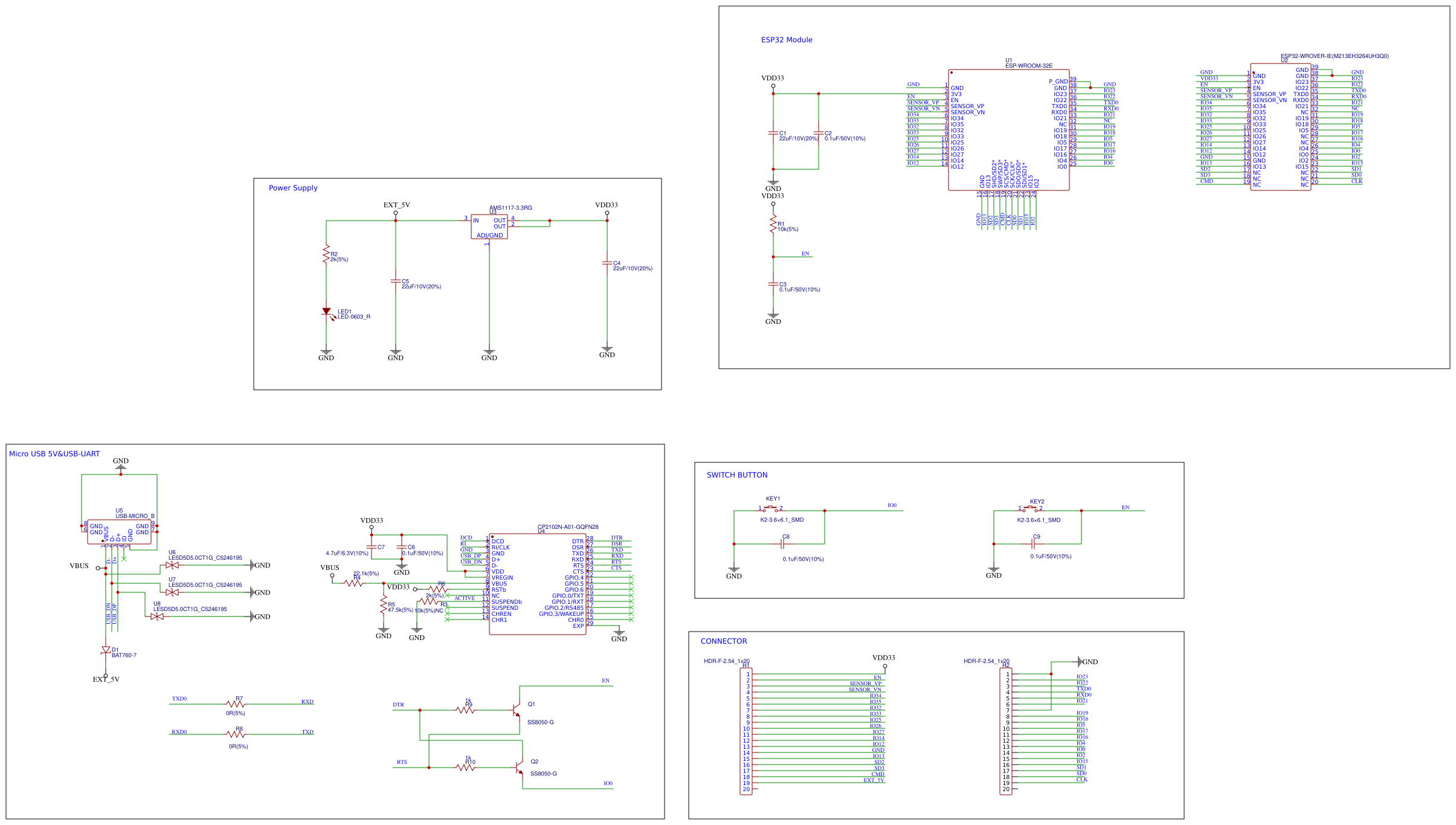
Task: Click the "Micro USB 5V&USB-UART" title
Action: [54, 454]
